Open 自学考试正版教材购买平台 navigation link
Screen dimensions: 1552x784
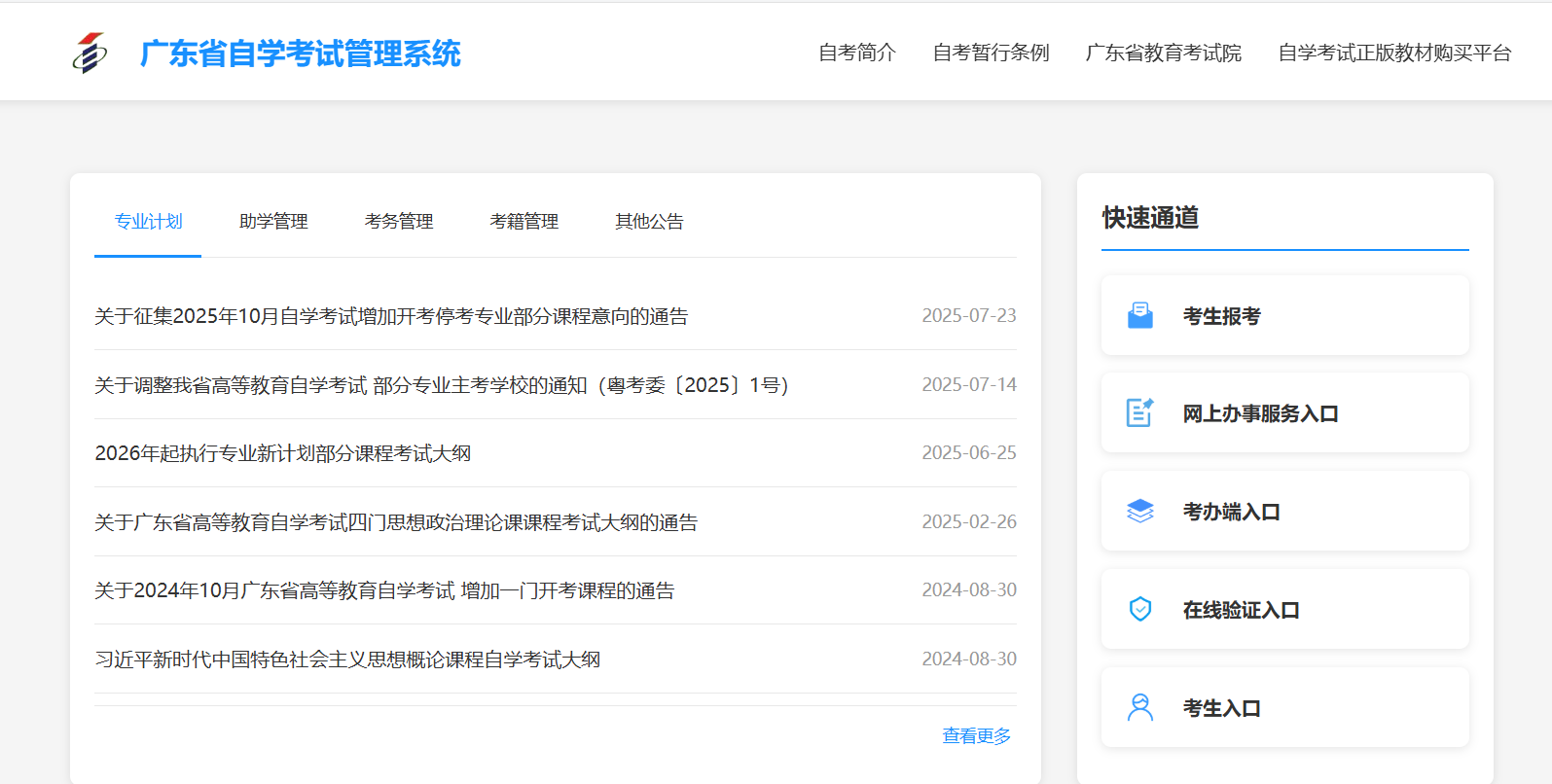pyautogui.click(x=1393, y=53)
